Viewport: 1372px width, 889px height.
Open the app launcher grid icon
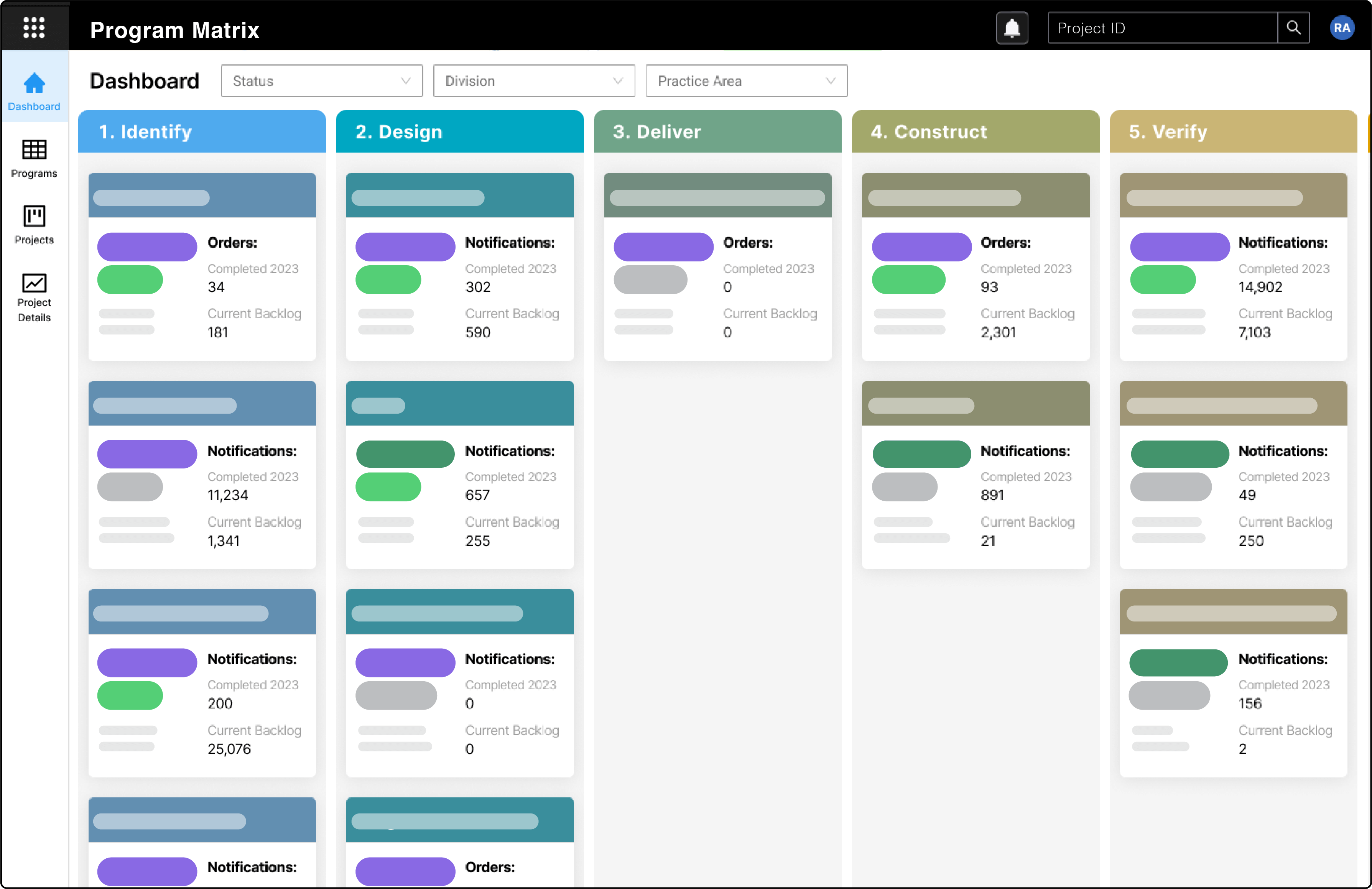[x=35, y=27]
